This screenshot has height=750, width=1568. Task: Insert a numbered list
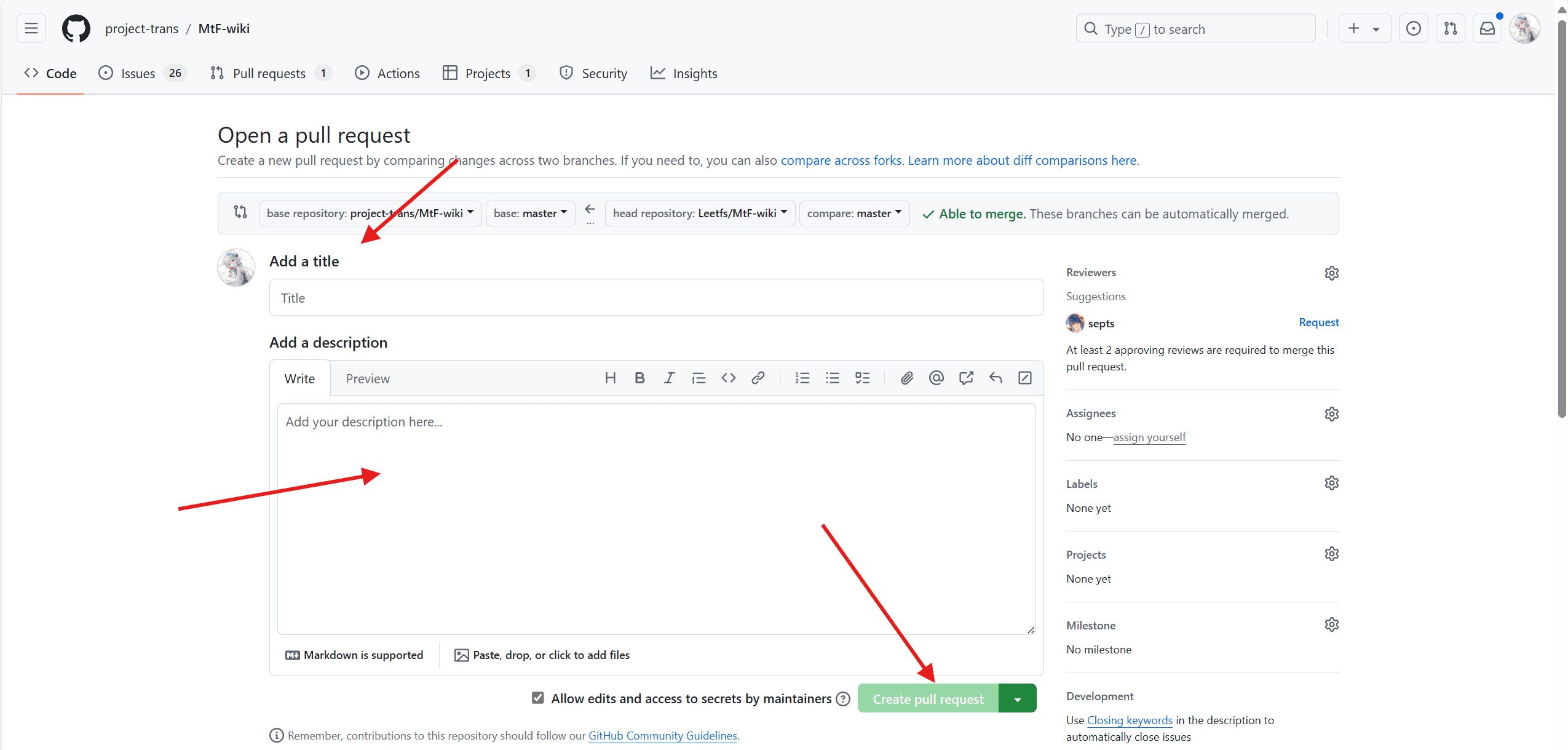click(x=802, y=378)
